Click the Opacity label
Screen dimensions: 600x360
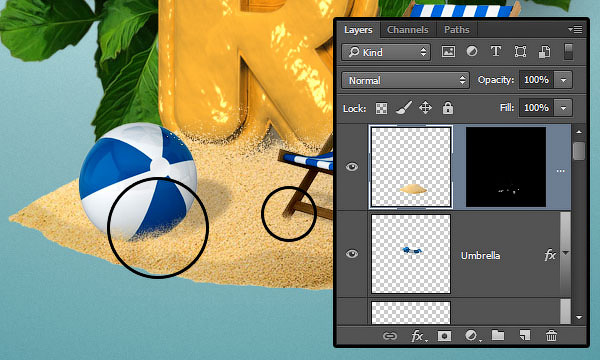coord(496,80)
